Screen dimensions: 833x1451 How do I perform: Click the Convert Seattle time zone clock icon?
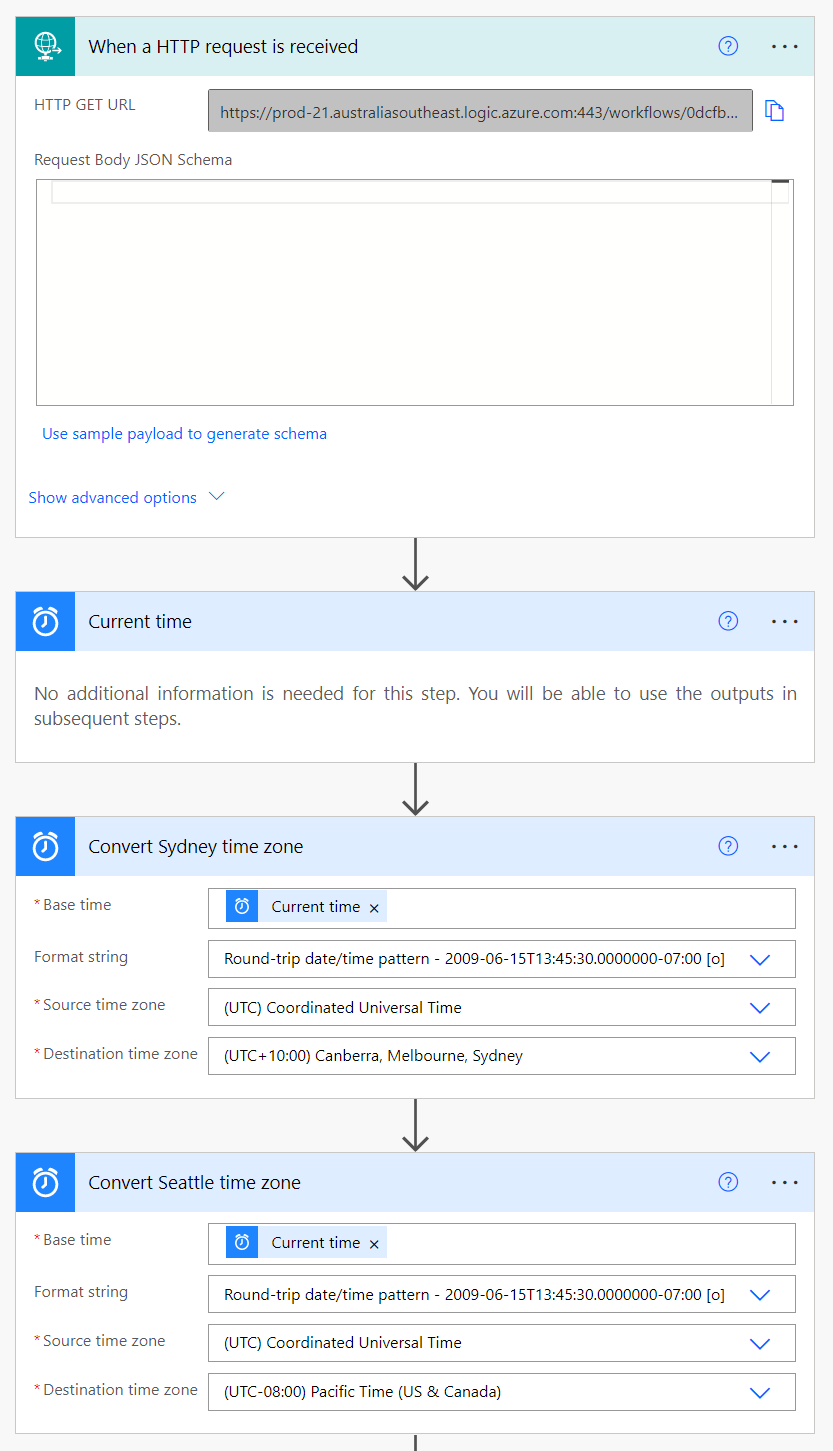[45, 1182]
